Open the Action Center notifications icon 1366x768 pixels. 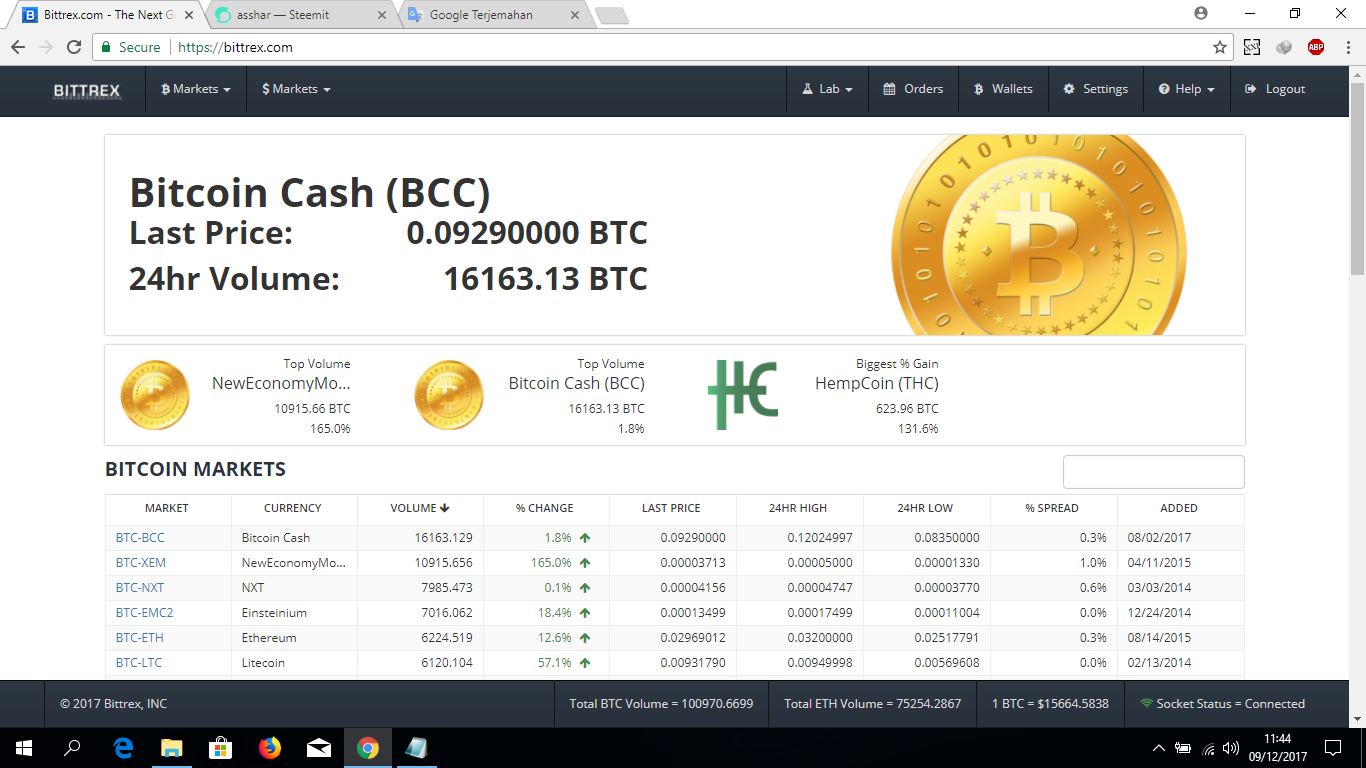click(x=1332, y=748)
